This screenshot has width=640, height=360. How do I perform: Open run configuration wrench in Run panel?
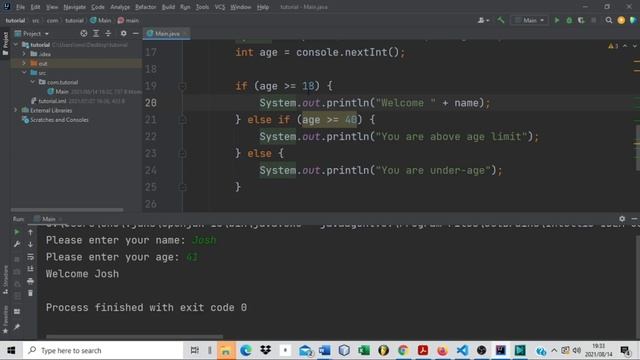[17, 244]
